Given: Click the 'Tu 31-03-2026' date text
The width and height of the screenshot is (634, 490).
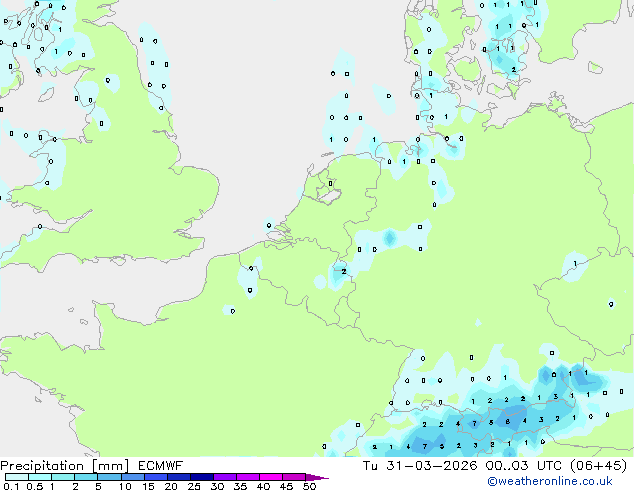Looking at the screenshot, I should click(x=420, y=466).
